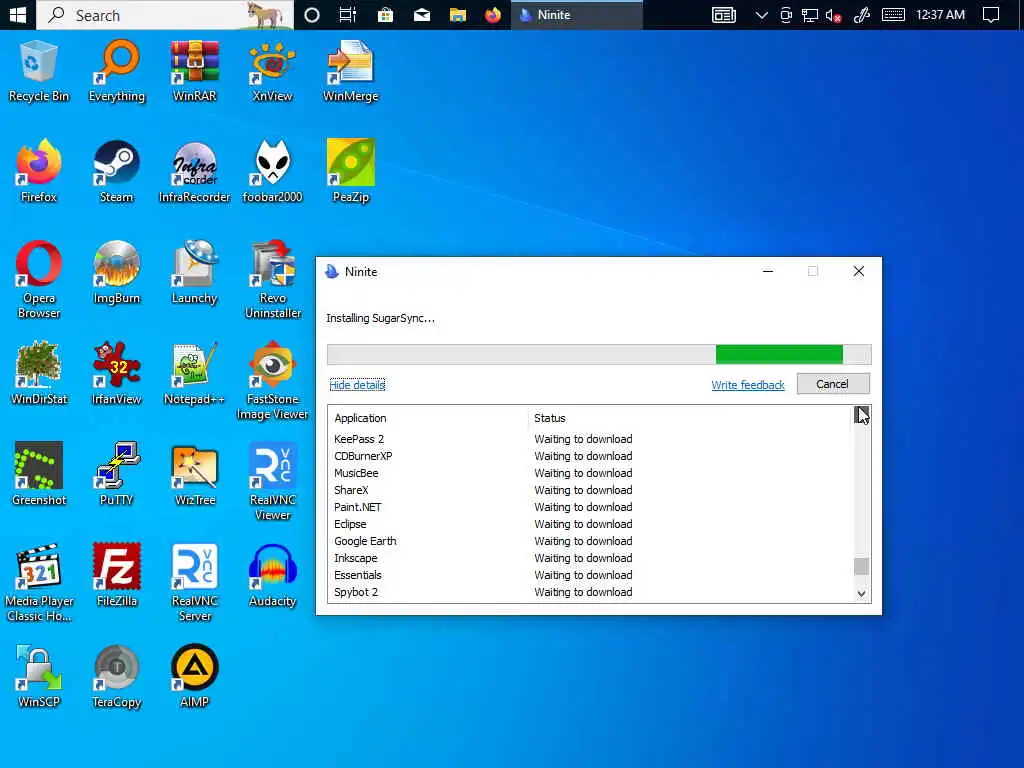Click the TeraCopy desktop icon
The width and height of the screenshot is (1024, 768).
point(116,677)
